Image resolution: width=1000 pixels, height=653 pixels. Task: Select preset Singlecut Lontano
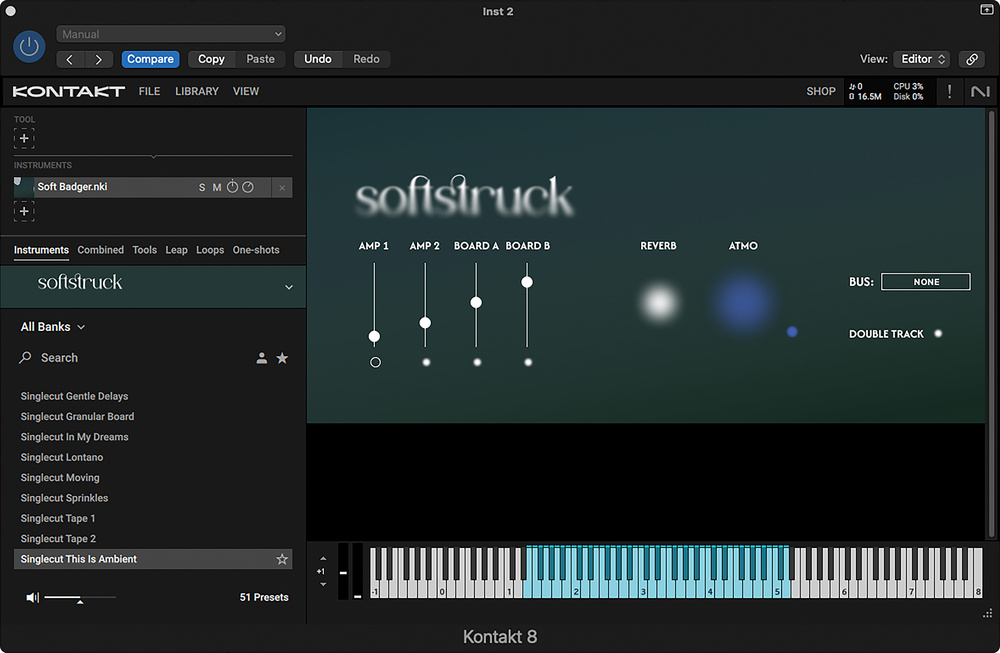point(62,457)
